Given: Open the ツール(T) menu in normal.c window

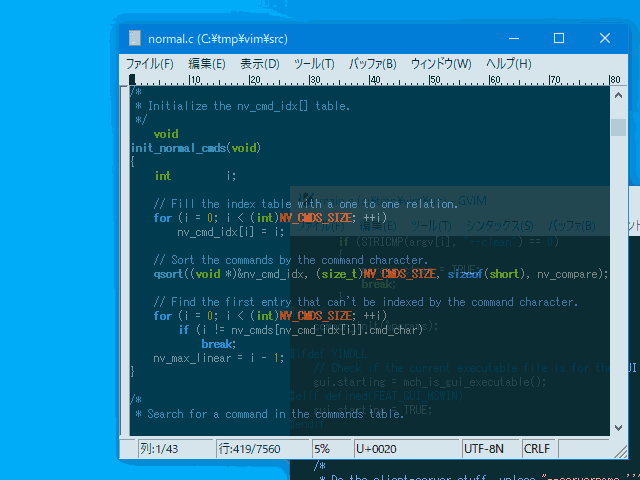Looking at the screenshot, I should [x=314, y=64].
